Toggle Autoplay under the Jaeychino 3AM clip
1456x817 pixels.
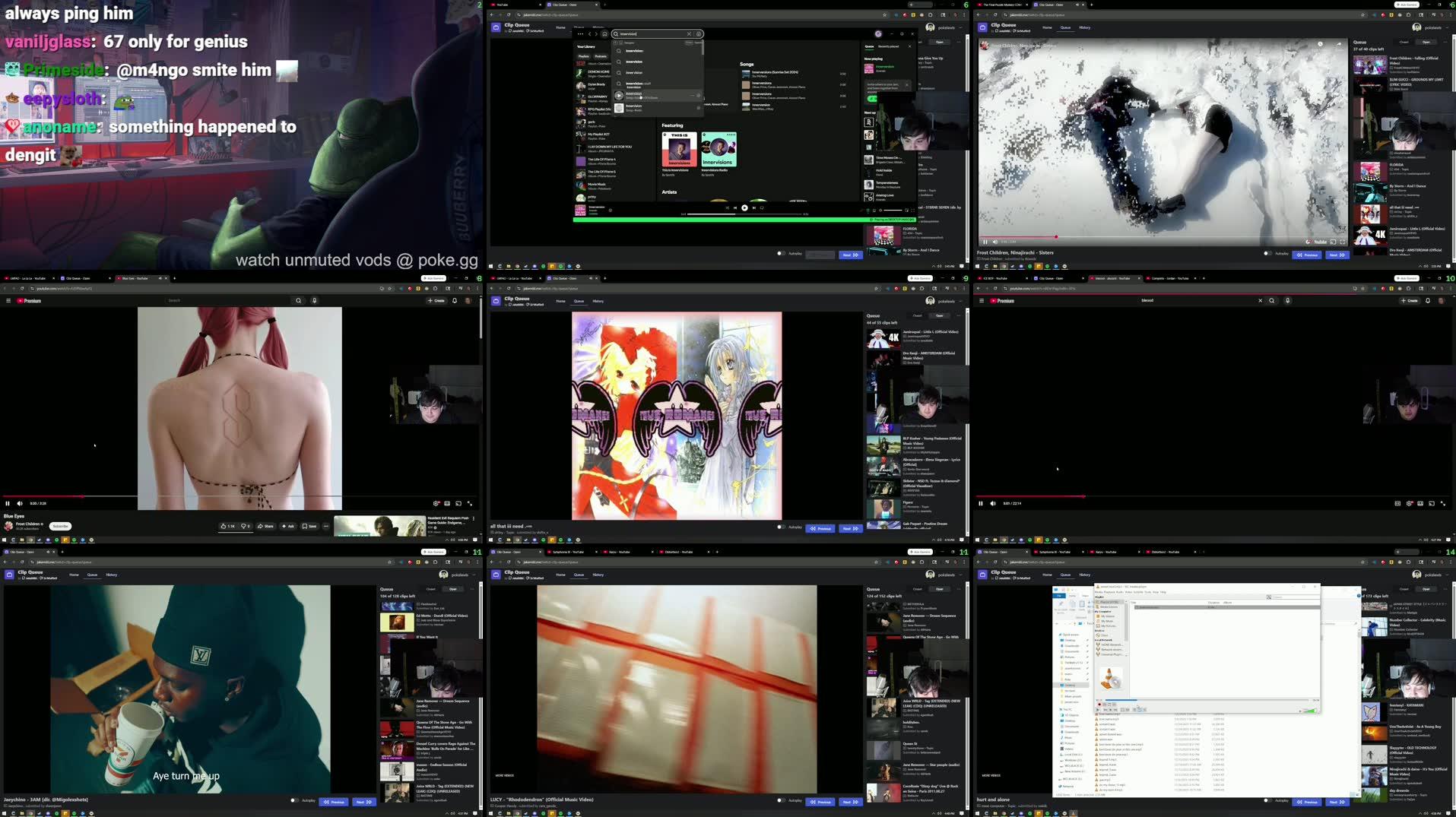tap(294, 800)
